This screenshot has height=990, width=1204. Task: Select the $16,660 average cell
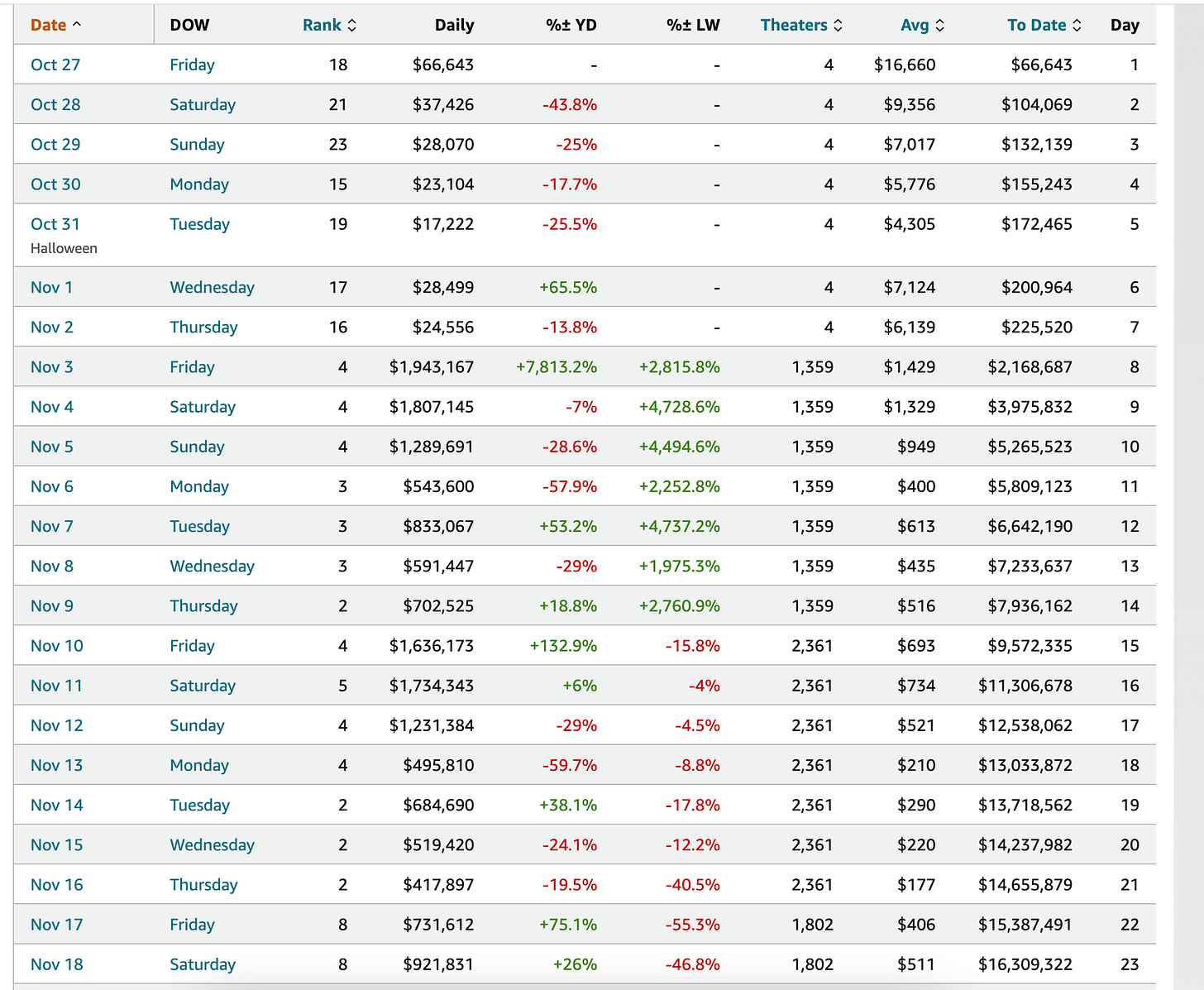[x=905, y=65]
